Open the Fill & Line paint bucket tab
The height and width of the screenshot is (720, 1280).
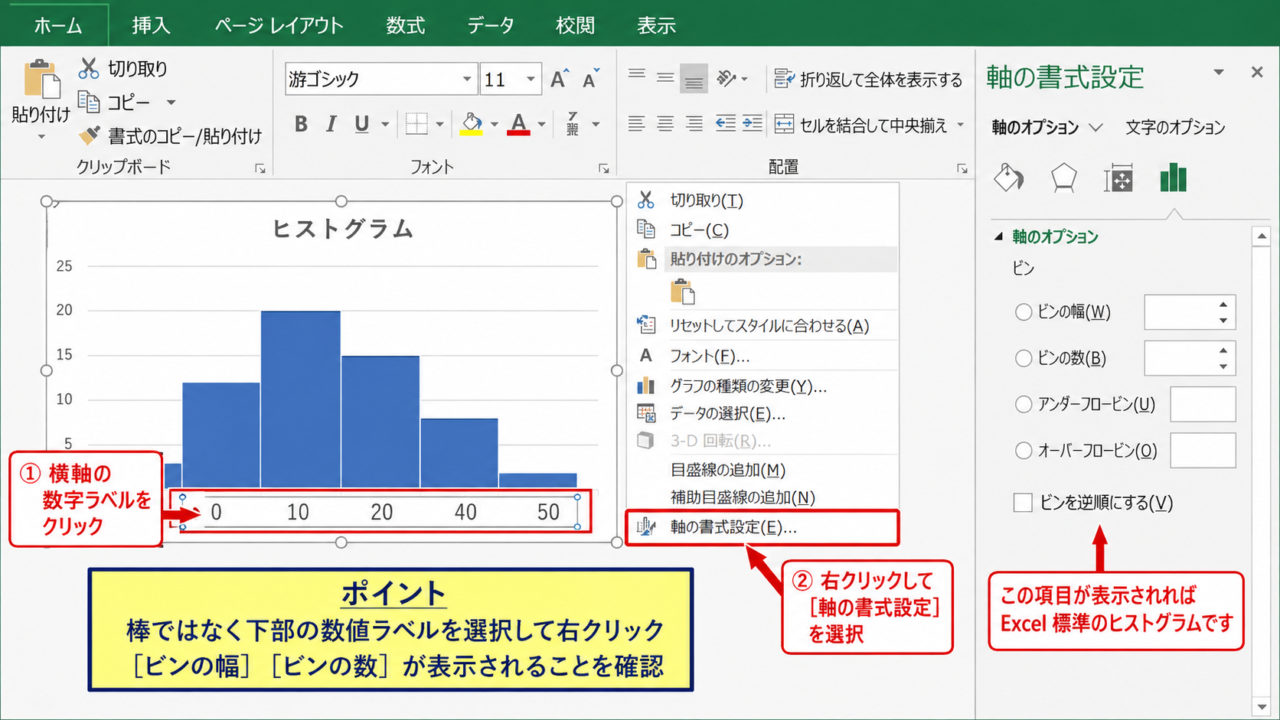1008,178
